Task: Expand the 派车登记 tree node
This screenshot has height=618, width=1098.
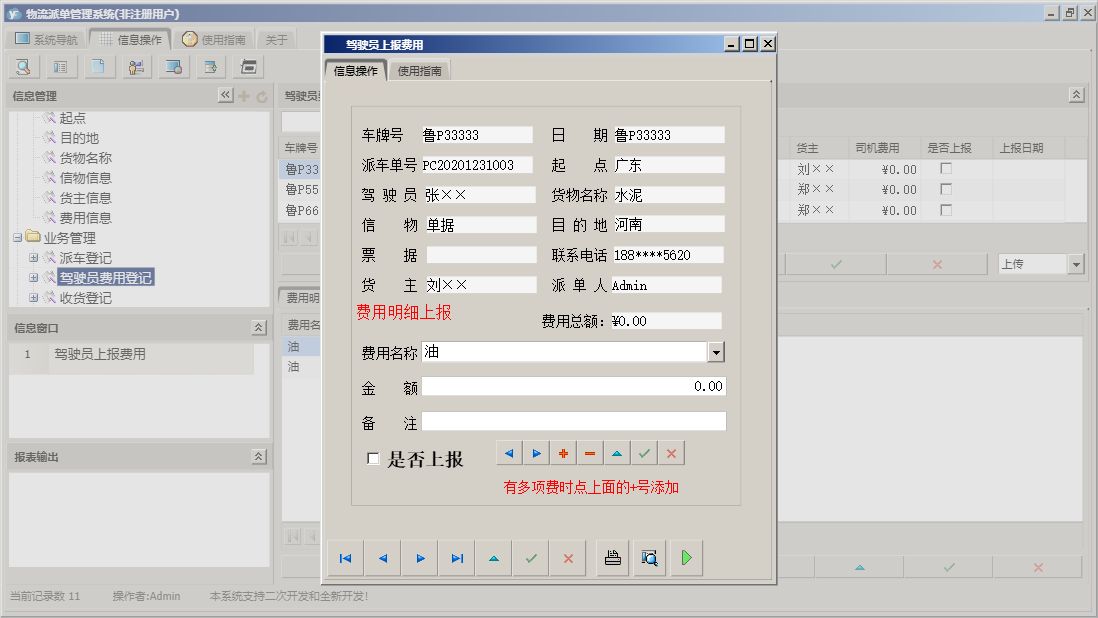Action: pyautogui.click(x=33, y=257)
